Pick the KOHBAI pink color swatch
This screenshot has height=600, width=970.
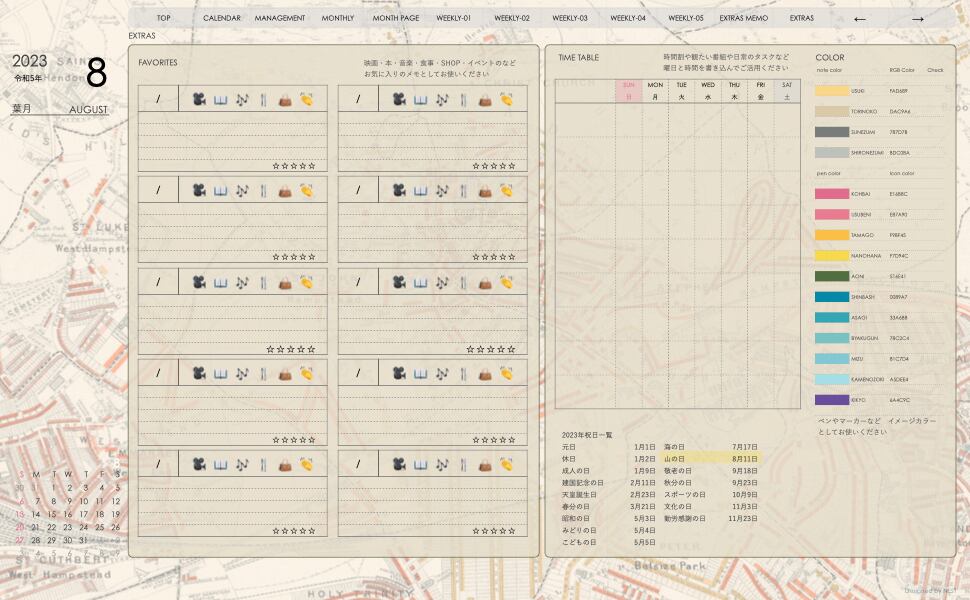click(831, 194)
